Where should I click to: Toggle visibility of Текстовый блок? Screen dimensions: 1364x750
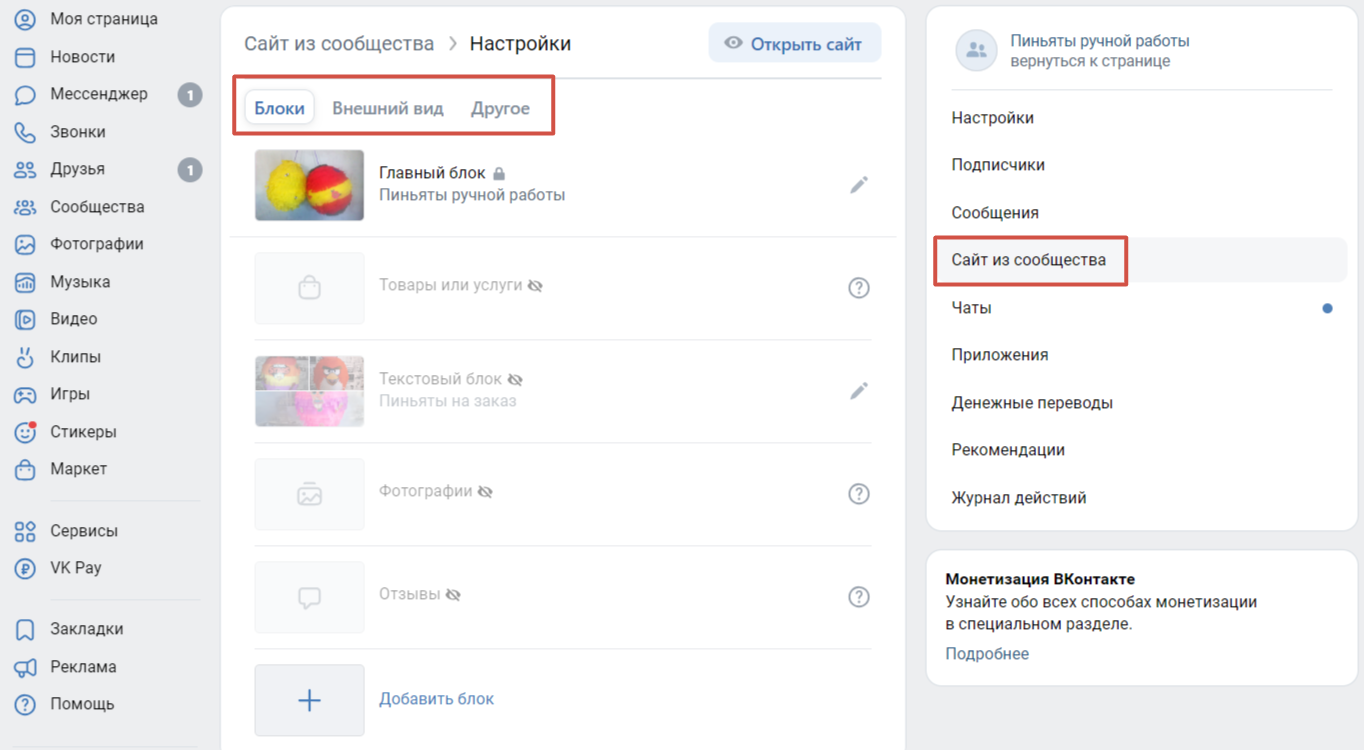(x=515, y=380)
